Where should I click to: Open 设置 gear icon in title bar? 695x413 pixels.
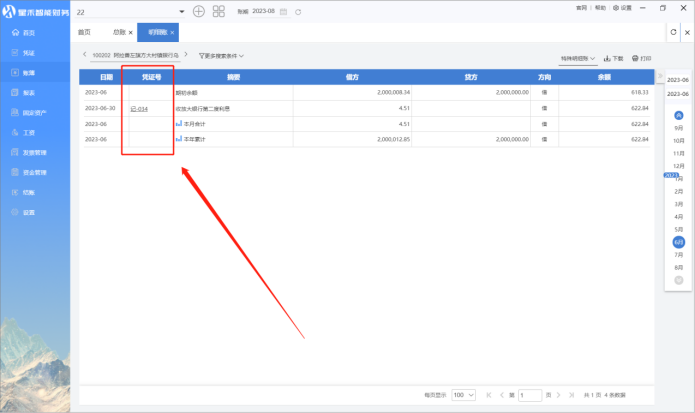click(x=624, y=7)
